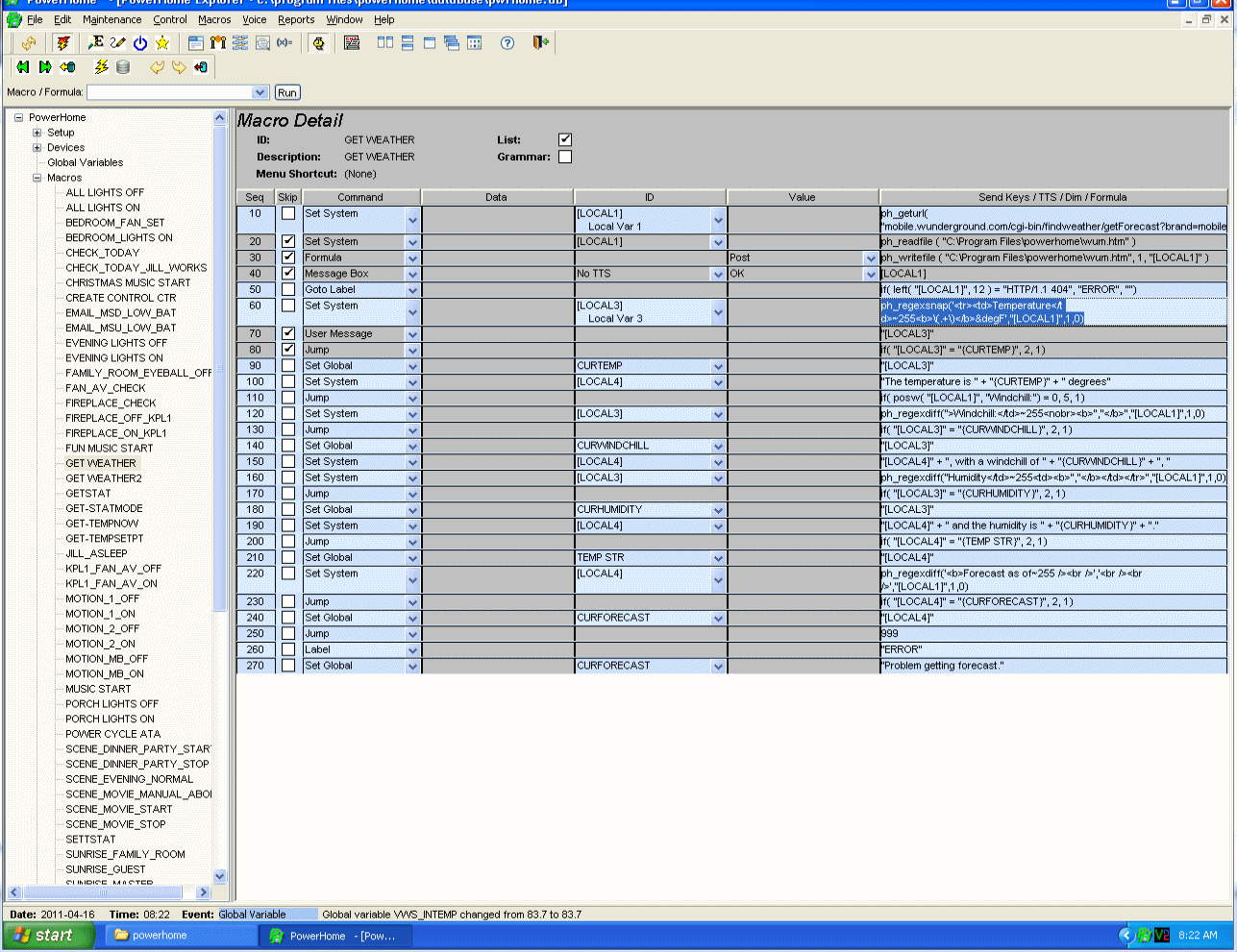The width and height of the screenshot is (1237, 952).
Task: Open the Macros menu
Action: coord(214,19)
